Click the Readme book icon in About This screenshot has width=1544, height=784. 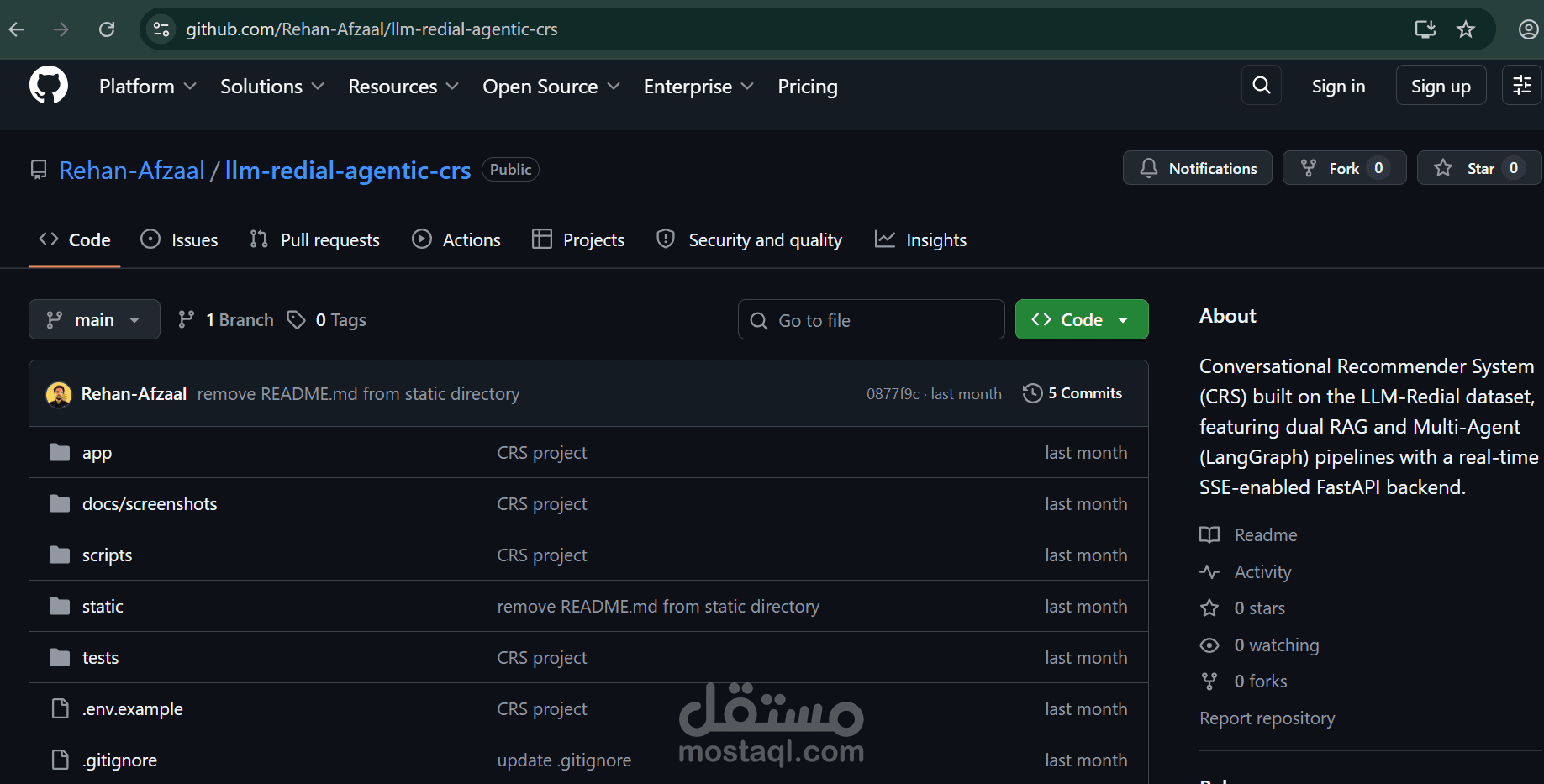click(1209, 535)
